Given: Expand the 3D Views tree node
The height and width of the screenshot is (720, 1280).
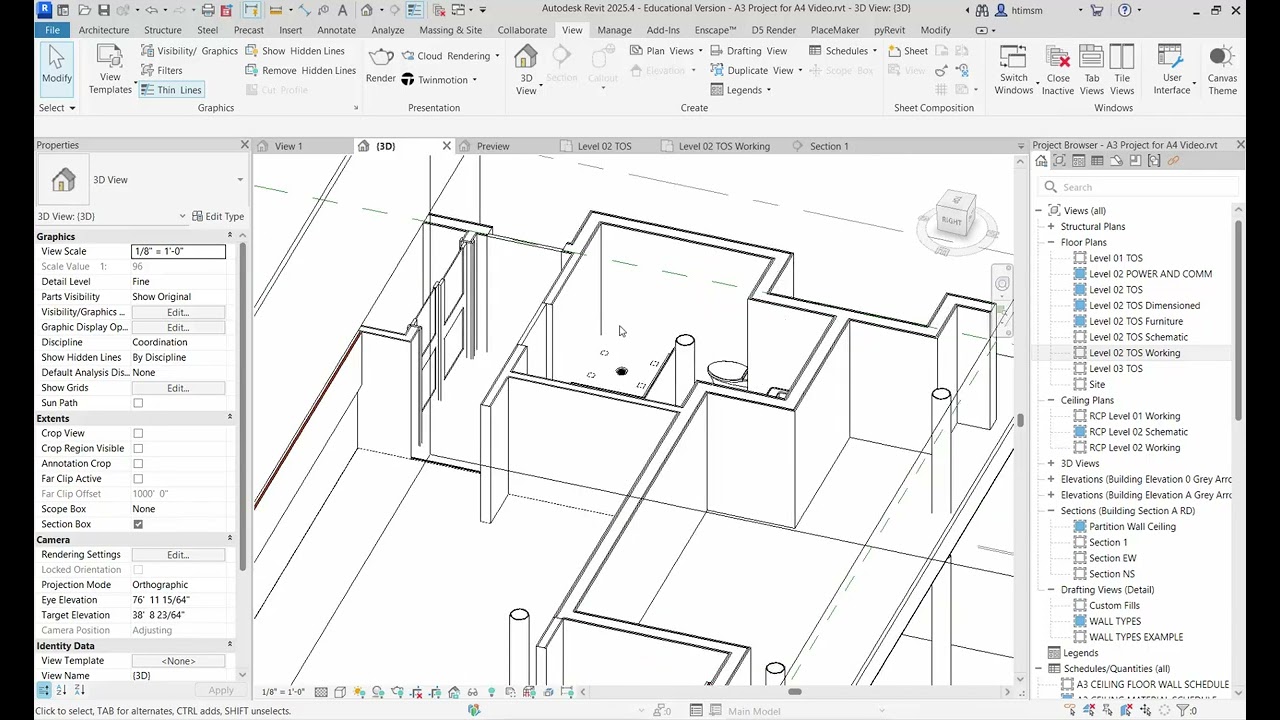Looking at the screenshot, I should 1051,464.
